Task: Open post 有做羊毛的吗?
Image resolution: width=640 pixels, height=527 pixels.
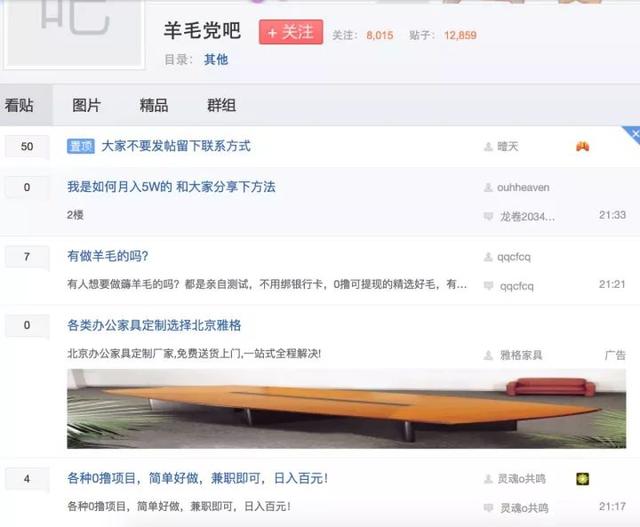Action: click(x=108, y=256)
